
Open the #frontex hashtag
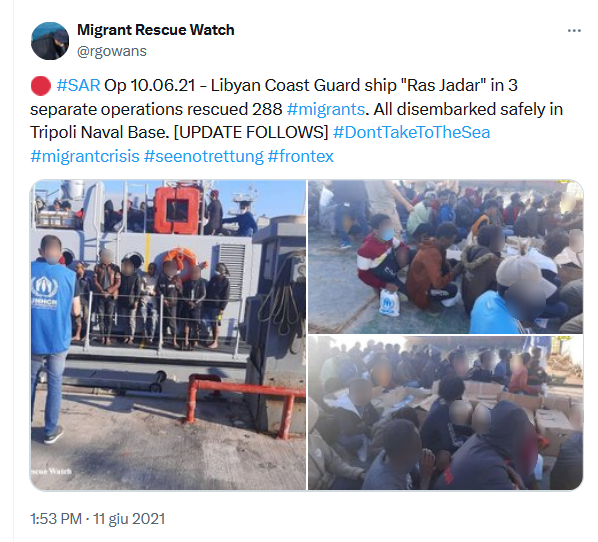pos(301,156)
